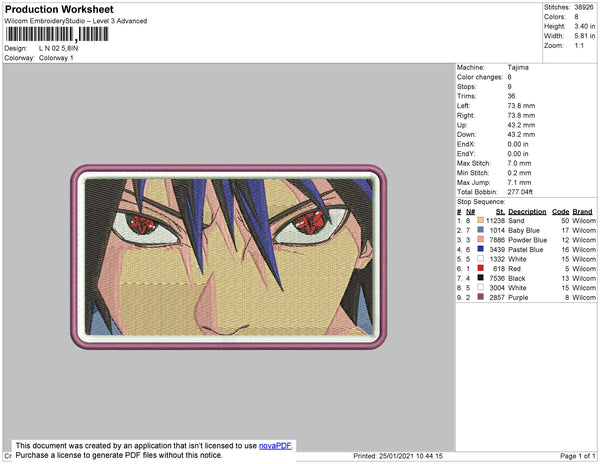Viewport: 600px width, 464px height.
Task: Click the embroidery design preview image
Action: coord(228,257)
